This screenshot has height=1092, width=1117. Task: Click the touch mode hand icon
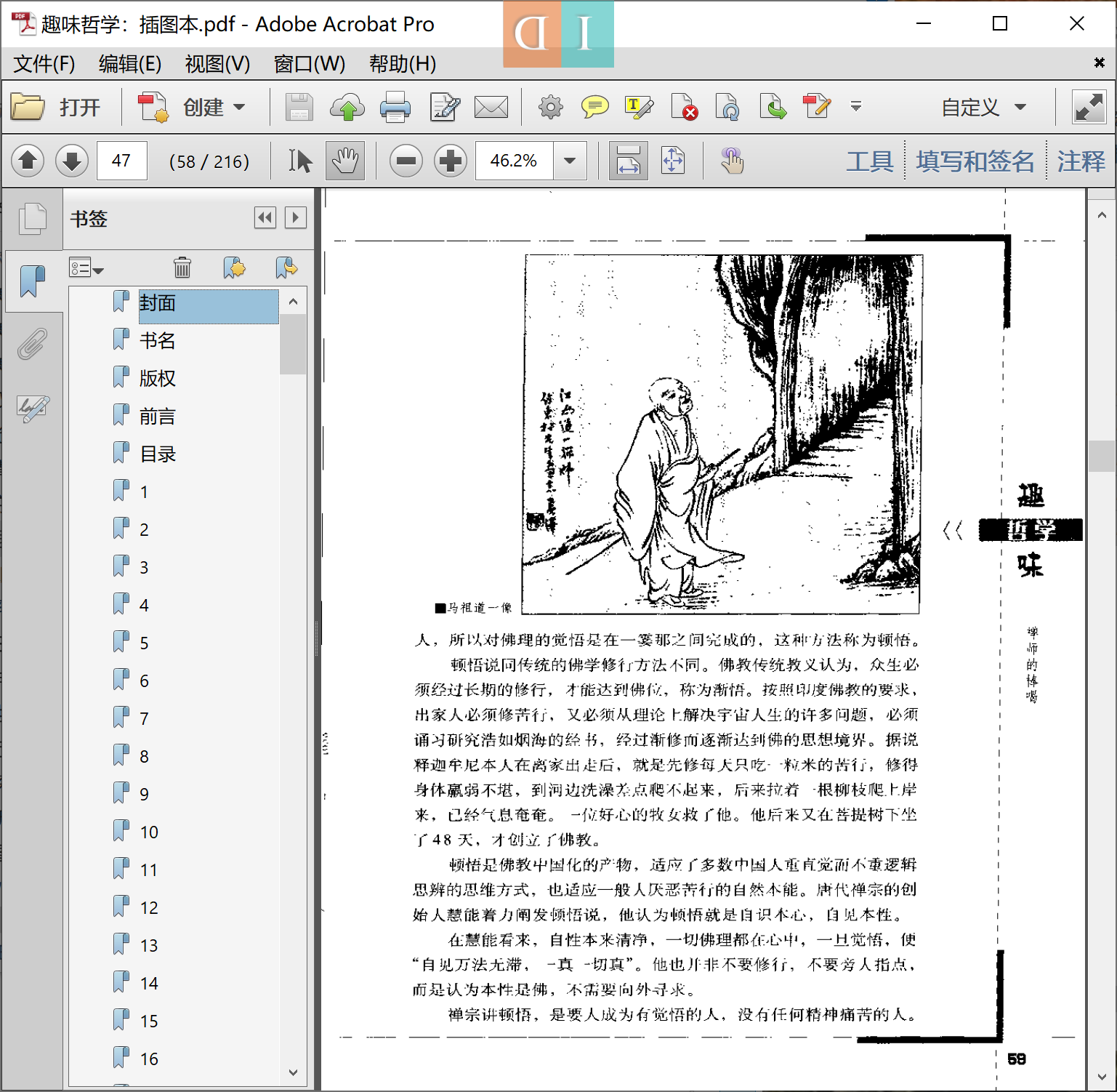point(731,161)
